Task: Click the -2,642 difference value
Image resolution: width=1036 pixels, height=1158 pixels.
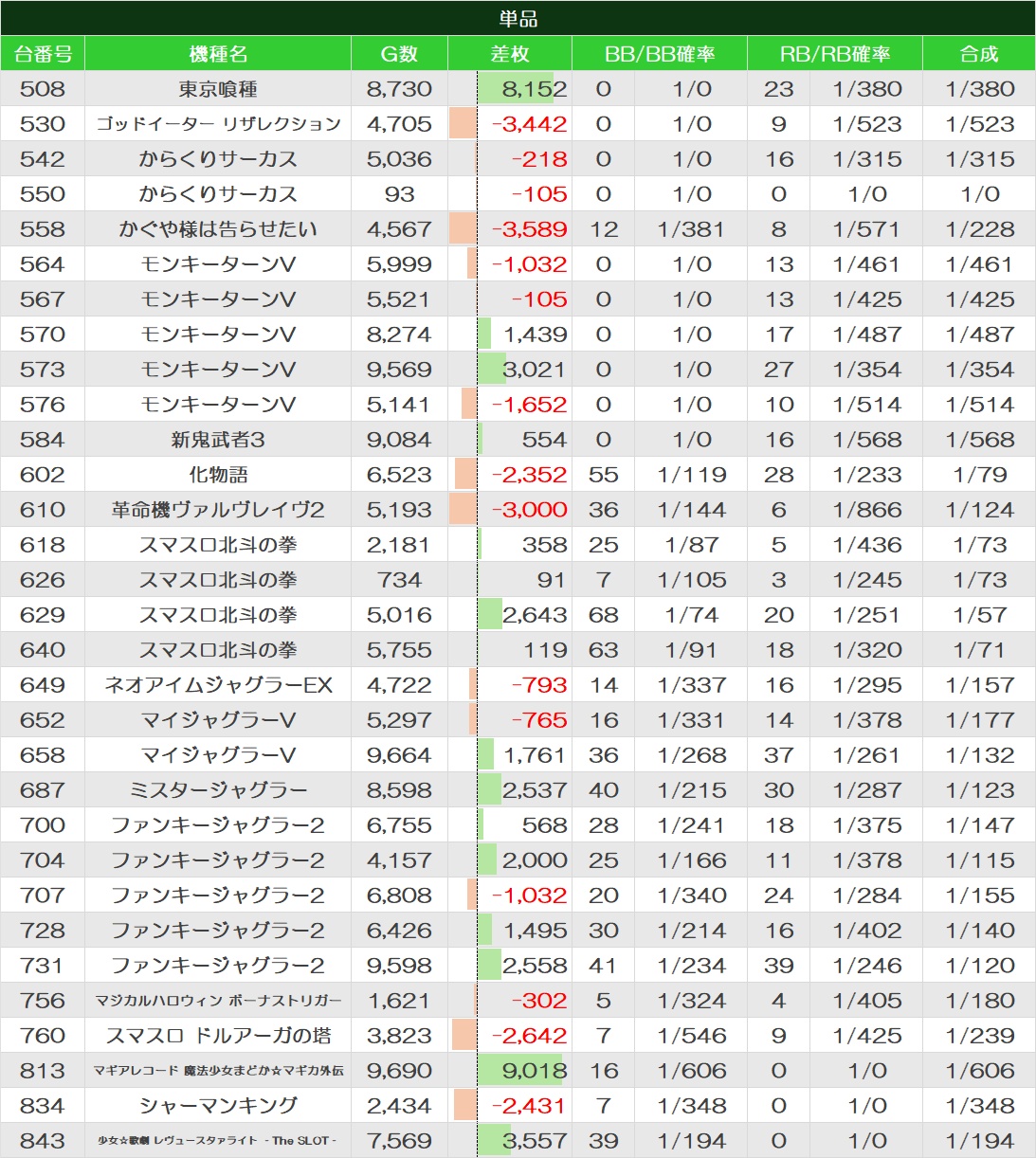Action: point(529,1036)
